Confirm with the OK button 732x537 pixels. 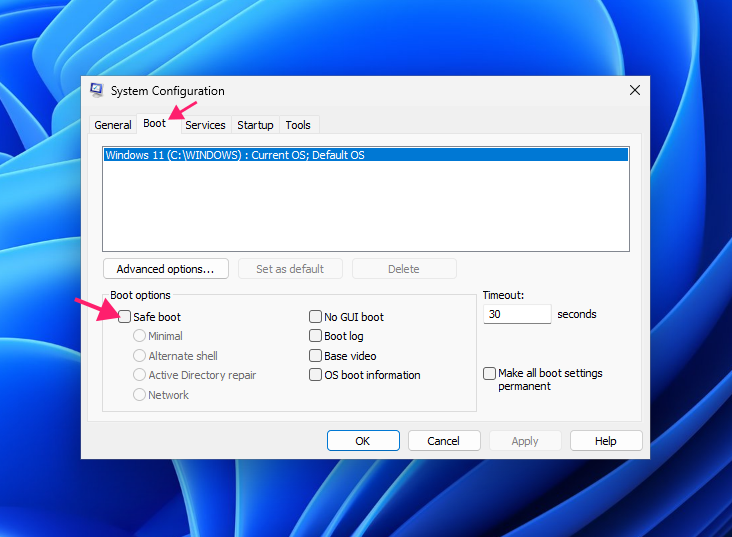click(x=363, y=441)
